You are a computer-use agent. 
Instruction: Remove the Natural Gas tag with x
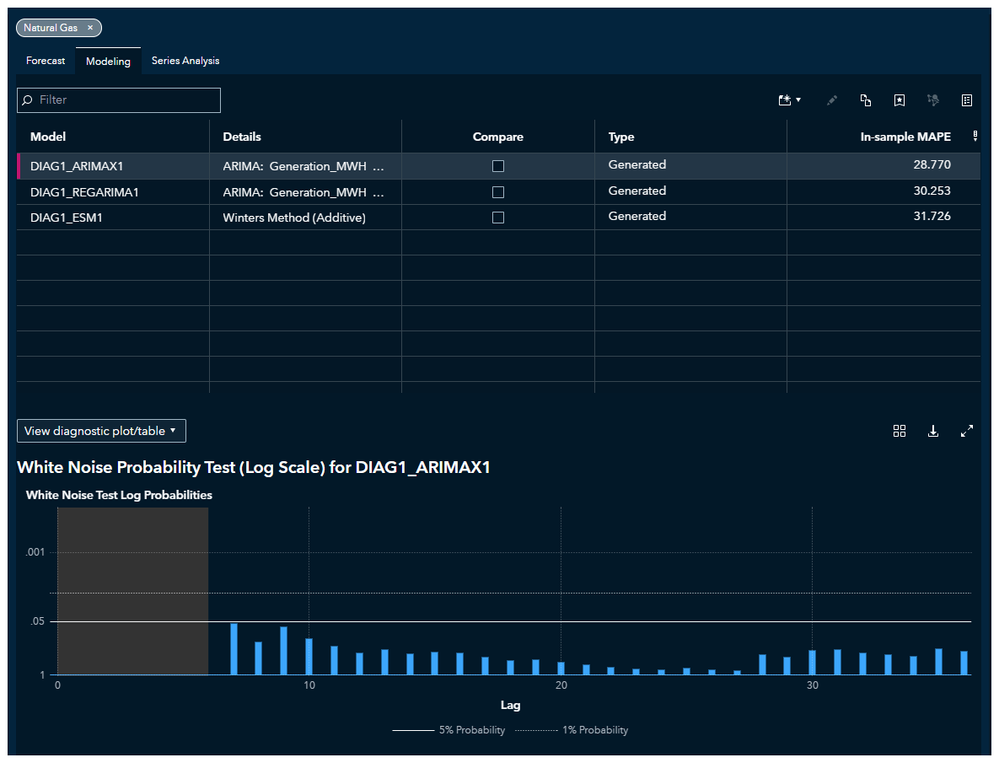pos(90,28)
